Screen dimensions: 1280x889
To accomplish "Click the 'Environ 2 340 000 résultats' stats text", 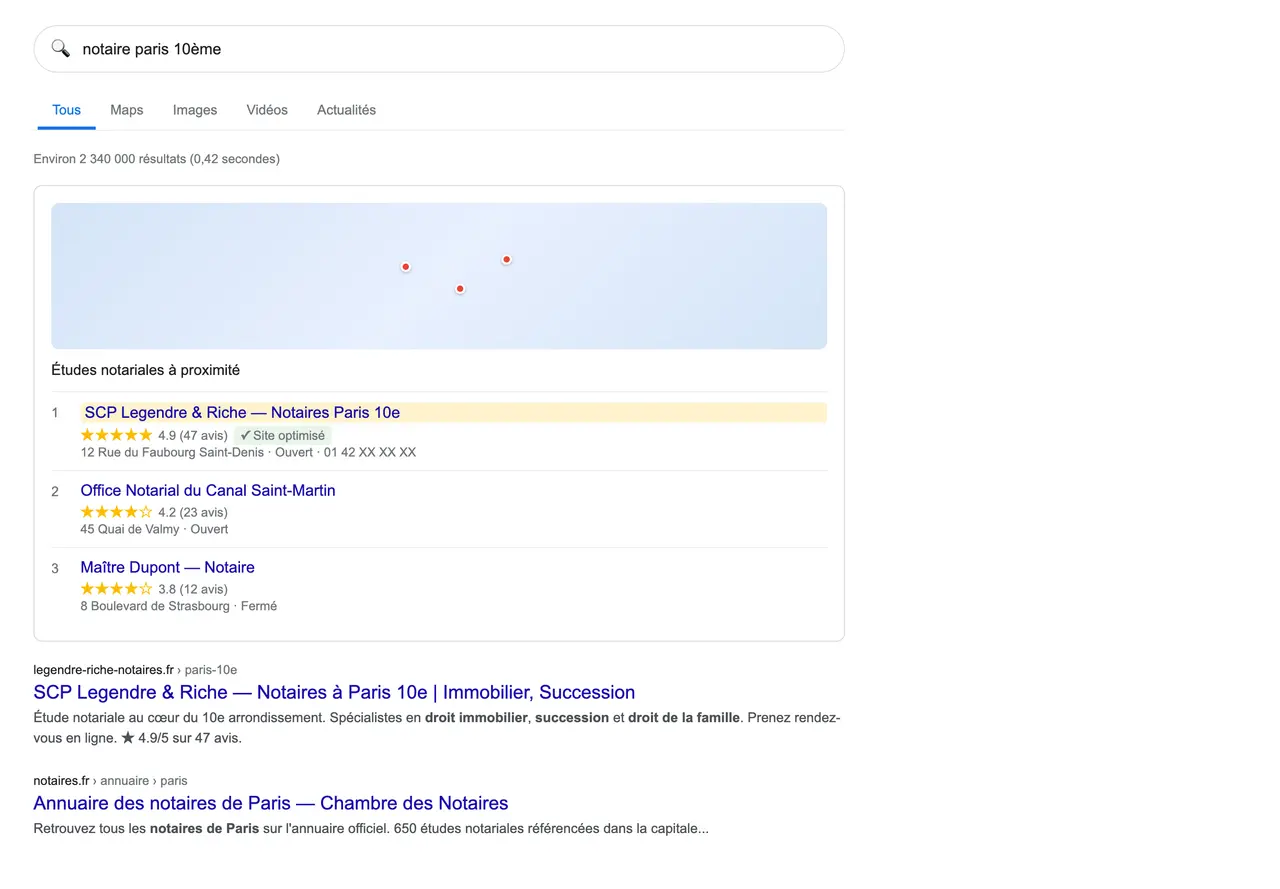I will pyautogui.click(x=157, y=159).
